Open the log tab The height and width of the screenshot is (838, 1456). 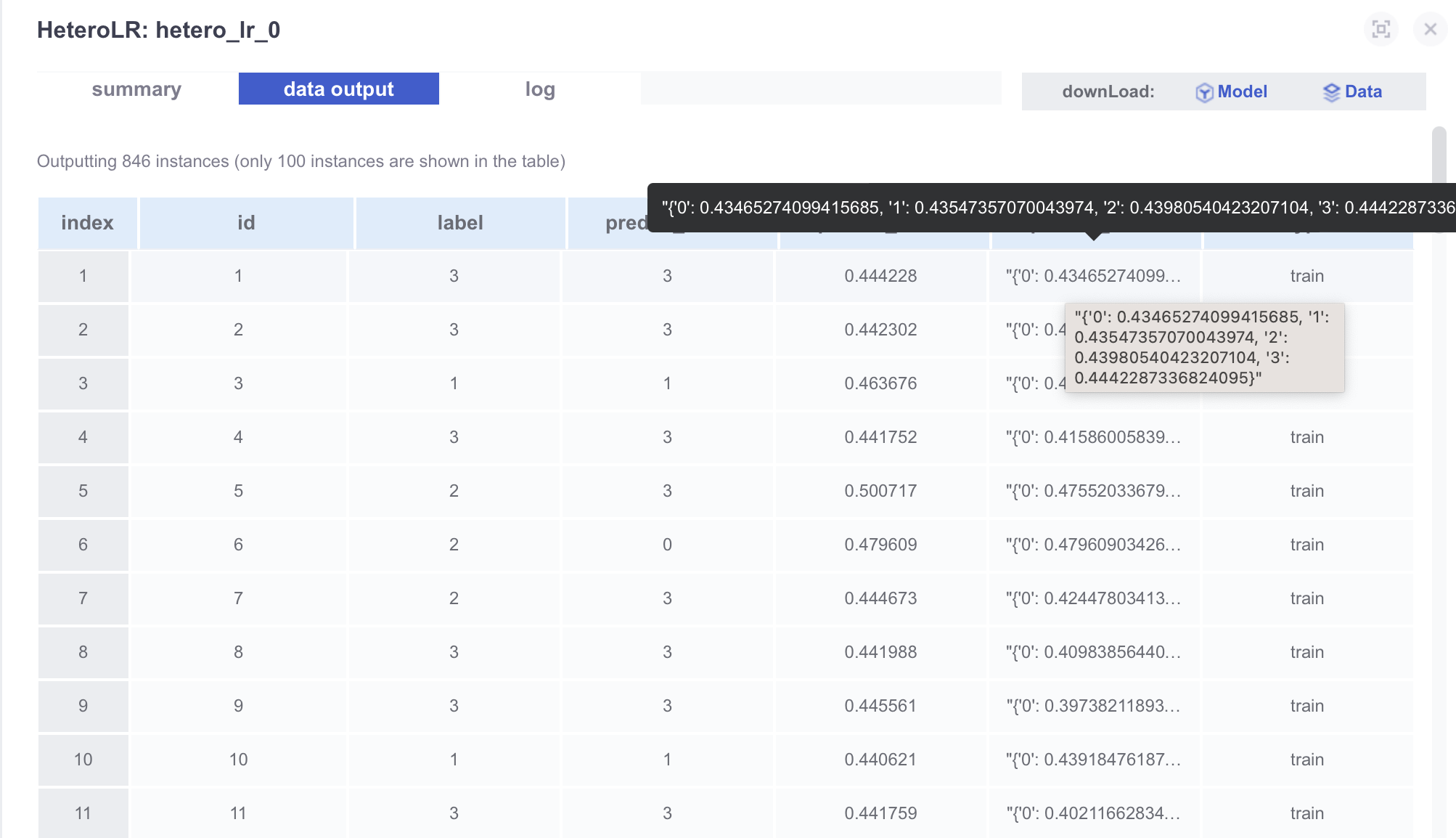tap(539, 89)
